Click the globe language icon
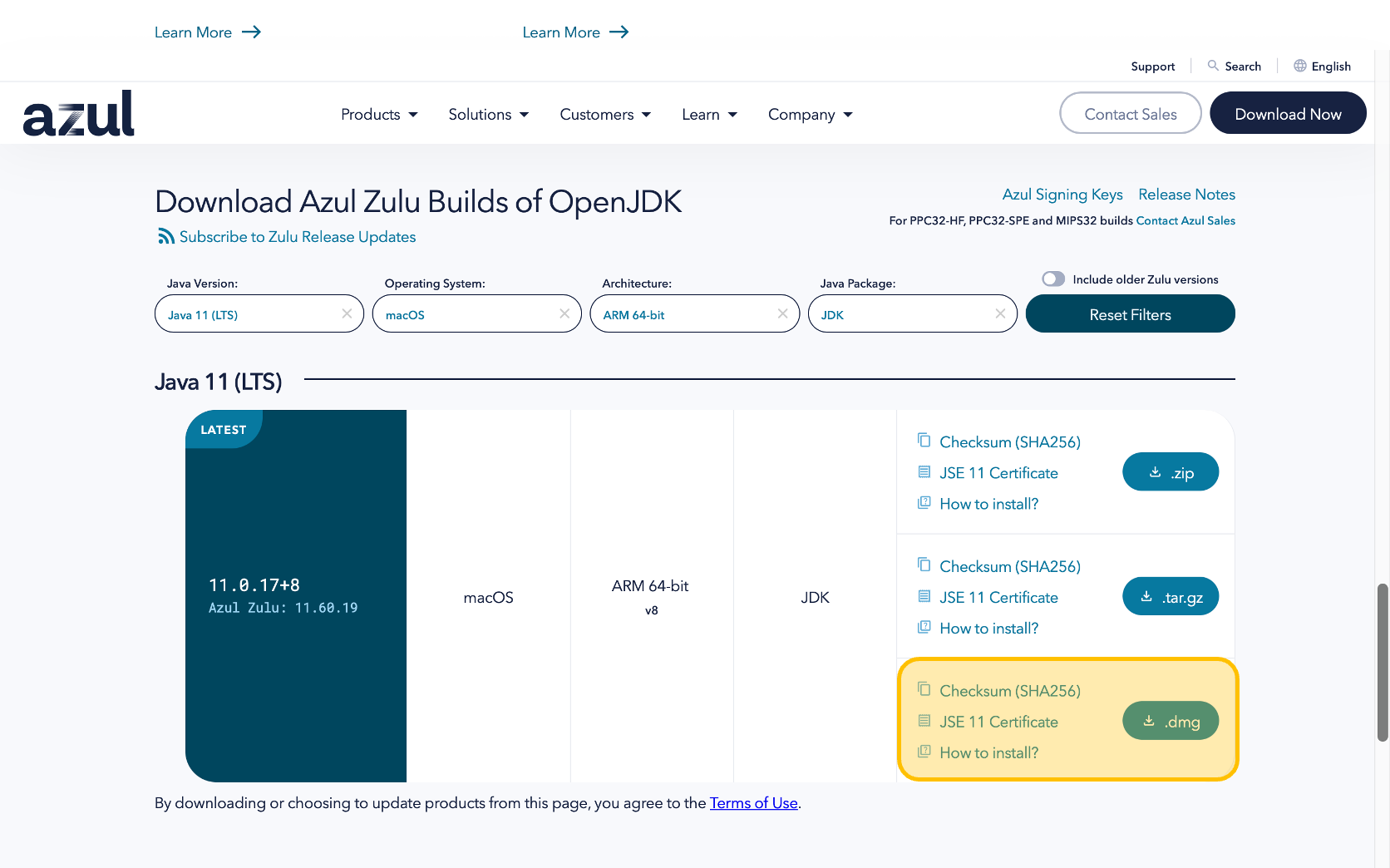 pyautogui.click(x=1299, y=66)
